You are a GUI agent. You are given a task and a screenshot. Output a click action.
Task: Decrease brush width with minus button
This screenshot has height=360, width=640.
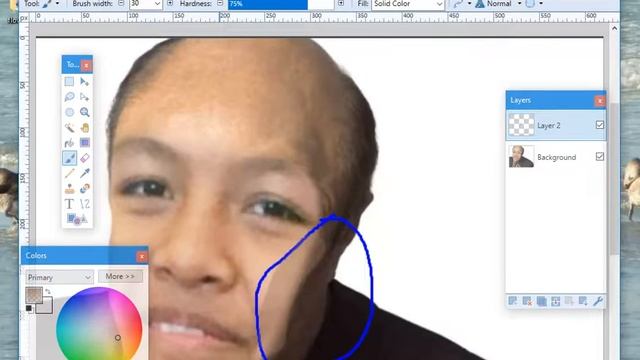121,3
